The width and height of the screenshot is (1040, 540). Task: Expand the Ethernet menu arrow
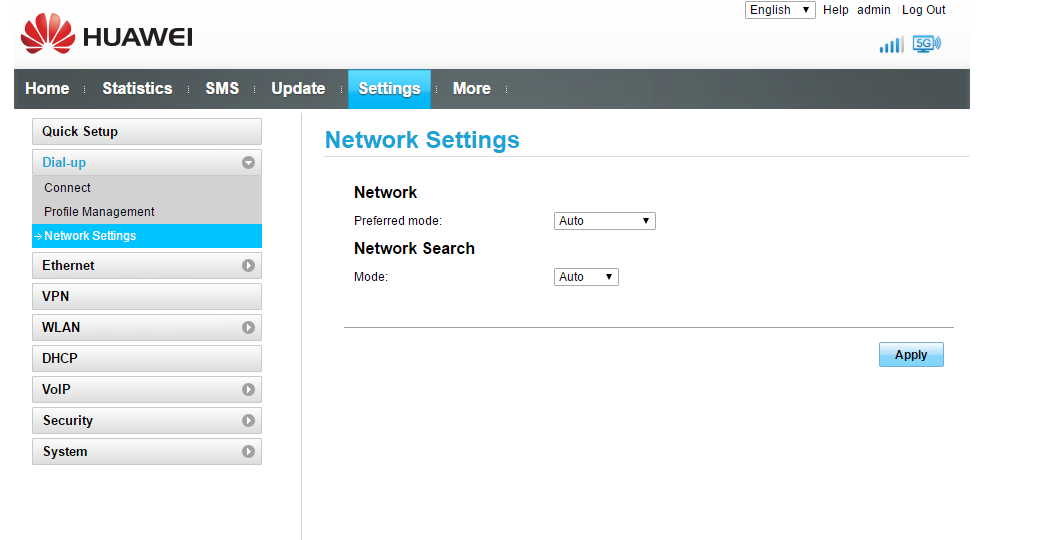click(248, 266)
